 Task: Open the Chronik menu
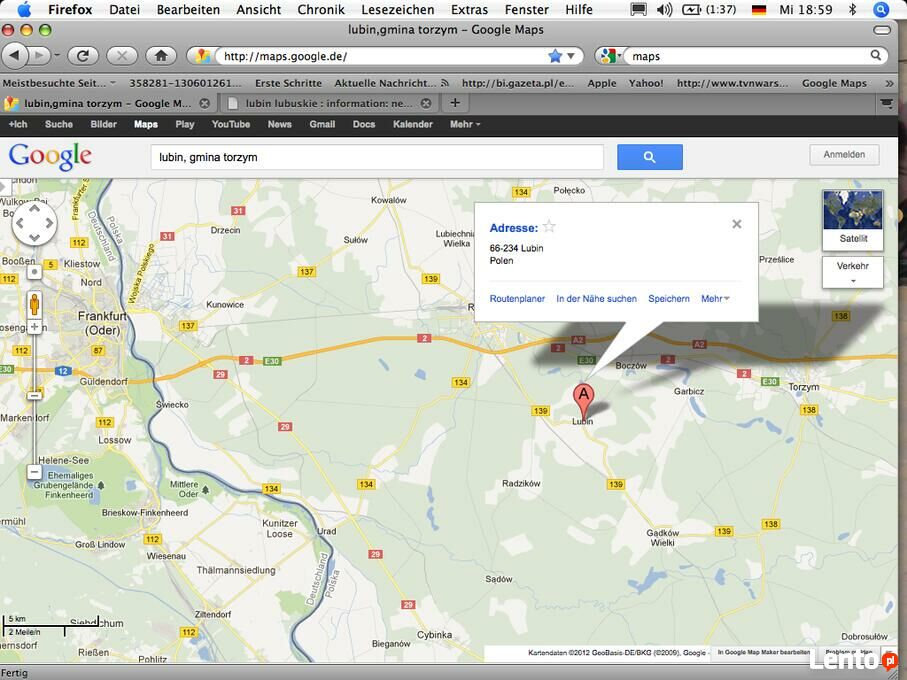(x=321, y=10)
